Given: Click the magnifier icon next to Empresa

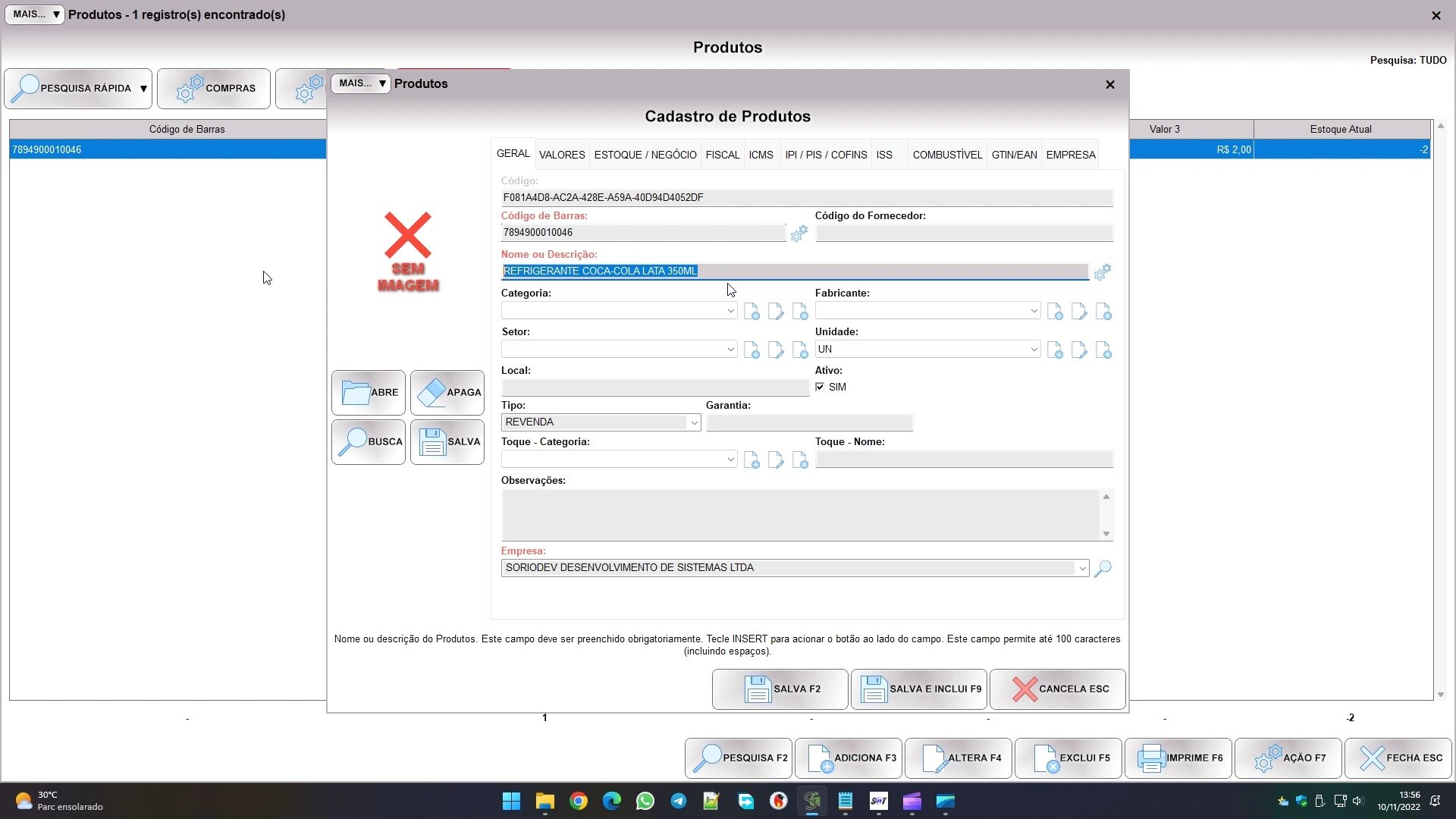Looking at the screenshot, I should 1103,568.
